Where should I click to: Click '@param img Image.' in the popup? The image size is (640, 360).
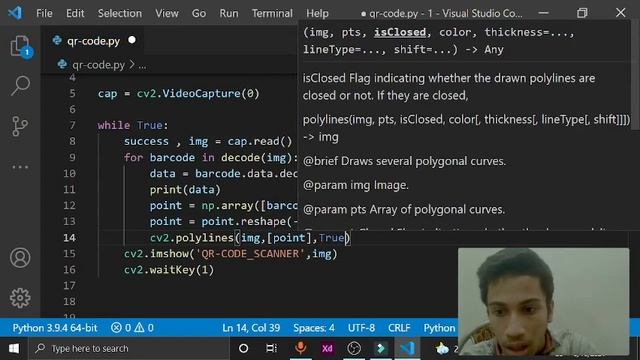coord(356,185)
